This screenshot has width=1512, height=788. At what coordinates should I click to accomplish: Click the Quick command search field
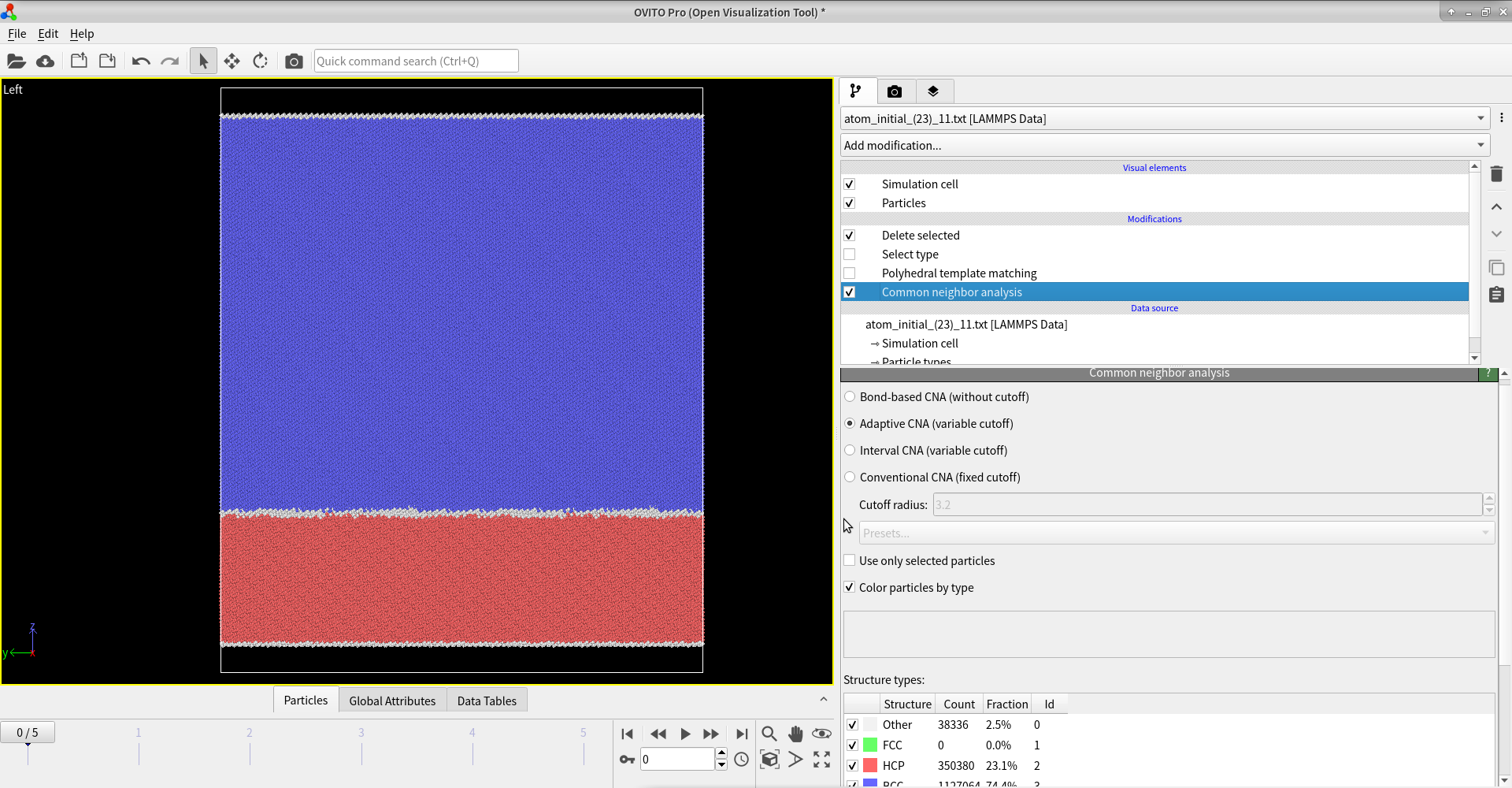pos(416,61)
